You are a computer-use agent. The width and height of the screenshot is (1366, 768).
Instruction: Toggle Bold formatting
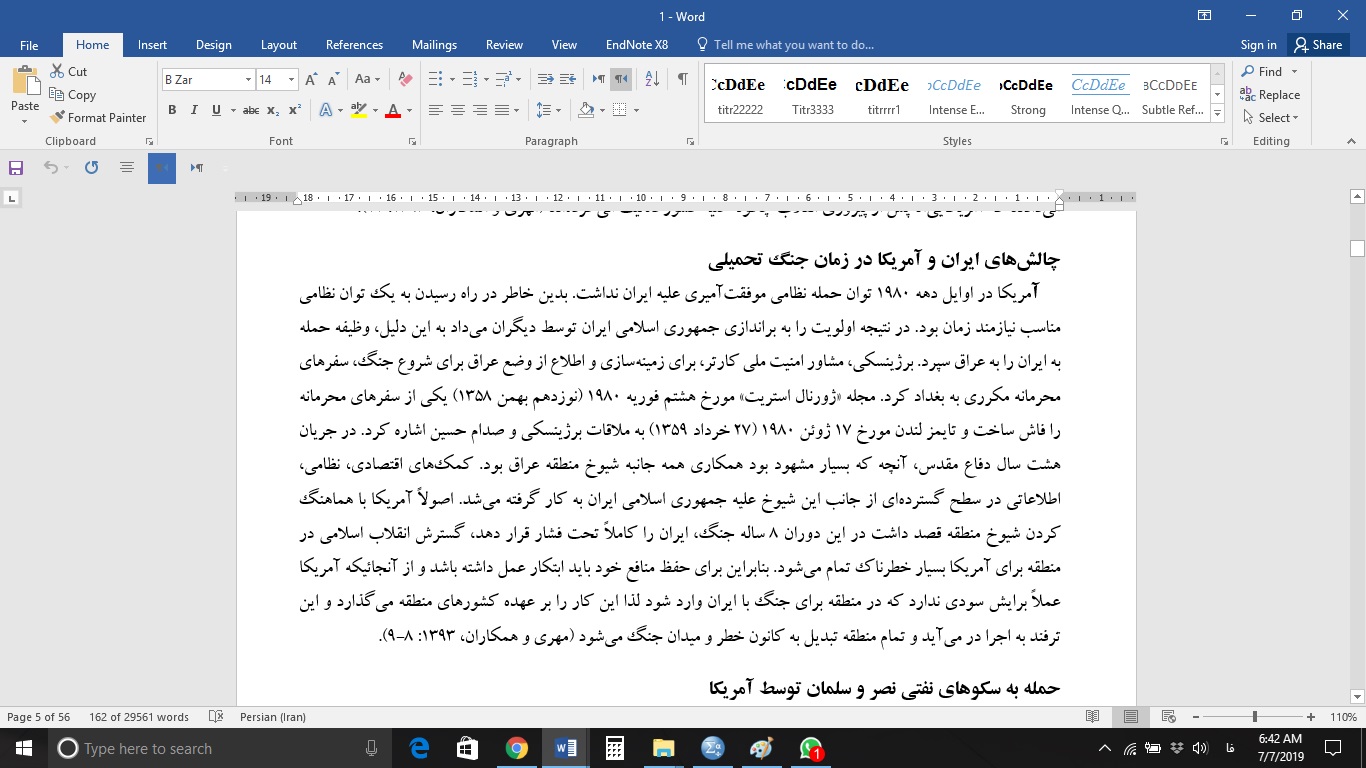172,110
